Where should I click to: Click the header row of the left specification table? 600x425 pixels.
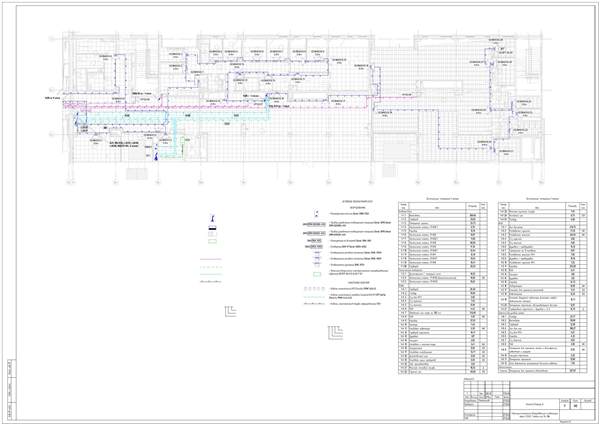(443, 207)
